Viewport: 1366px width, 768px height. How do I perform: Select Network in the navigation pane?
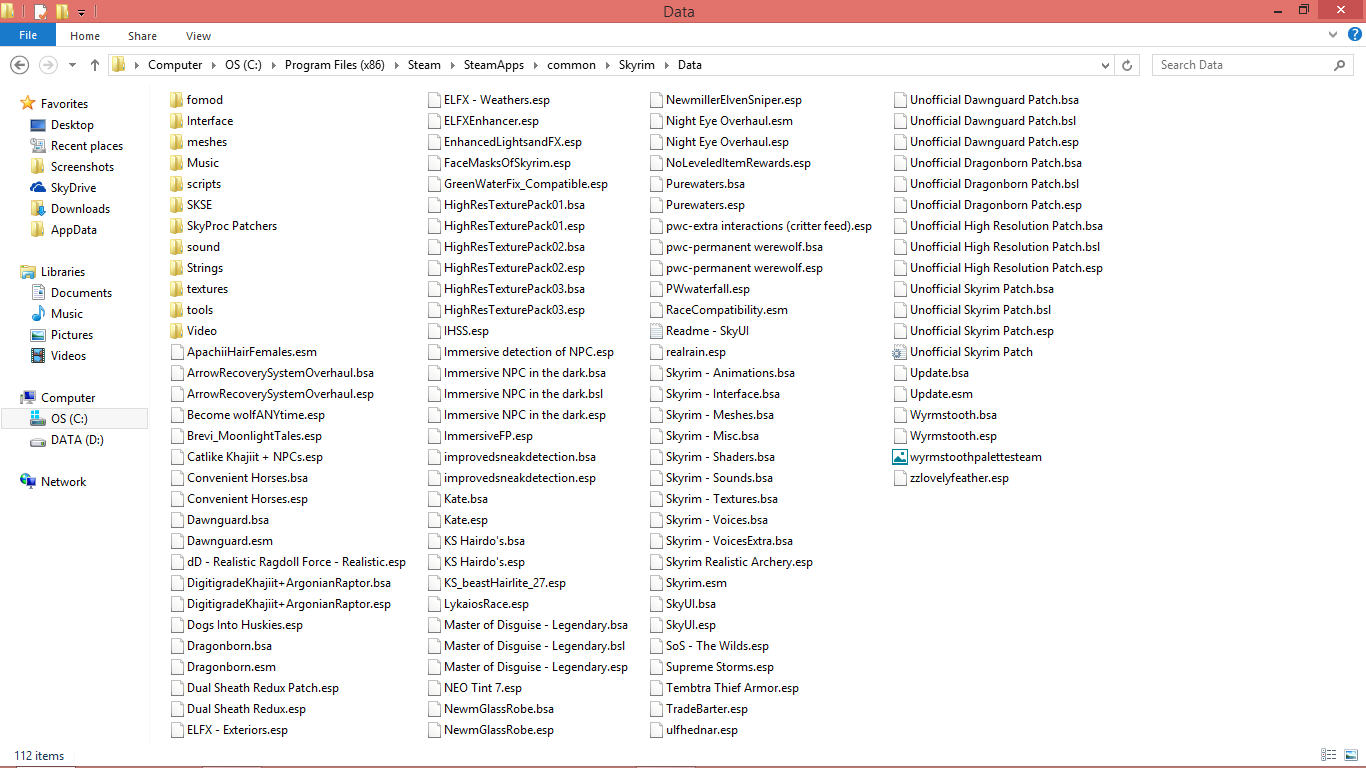[63, 482]
